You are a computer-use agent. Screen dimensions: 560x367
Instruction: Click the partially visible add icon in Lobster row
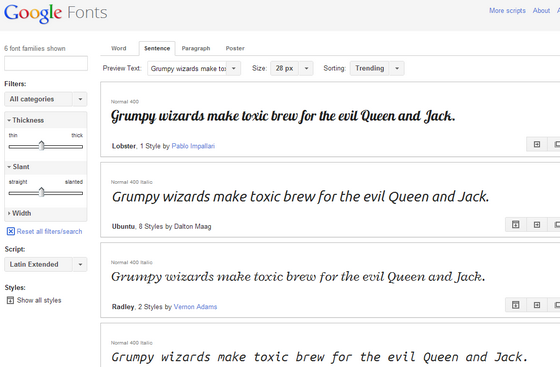tap(556, 144)
